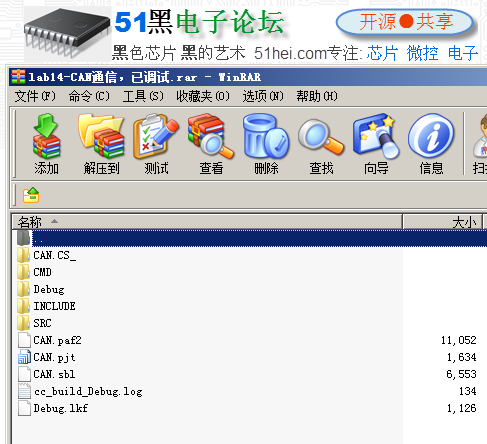Click the CAN.sbl file icon
487x444 pixels.
(x=24, y=374)
